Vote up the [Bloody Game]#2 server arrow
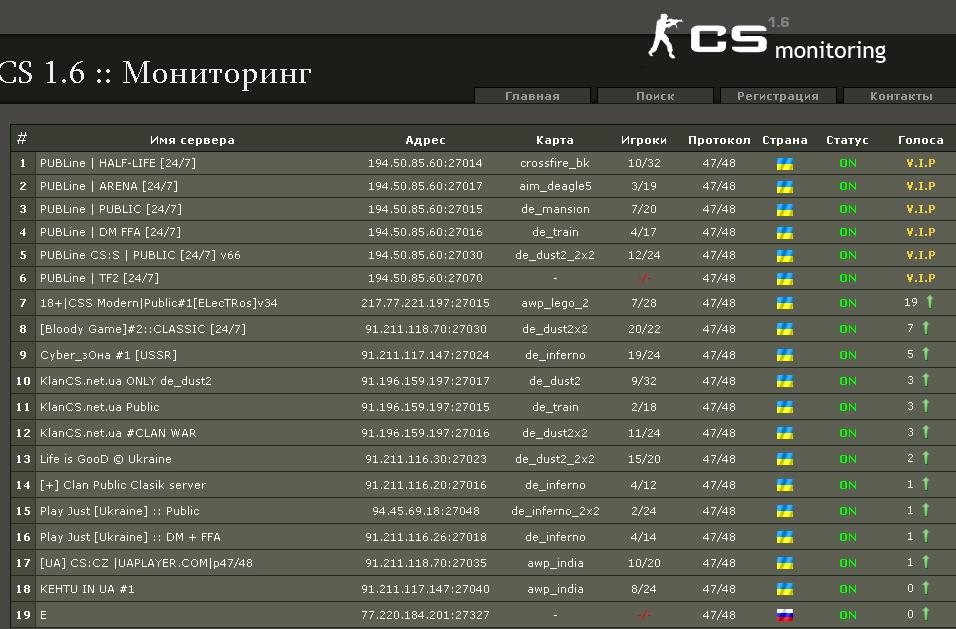Screen dimensions: 956x629 tap(926, 328)
